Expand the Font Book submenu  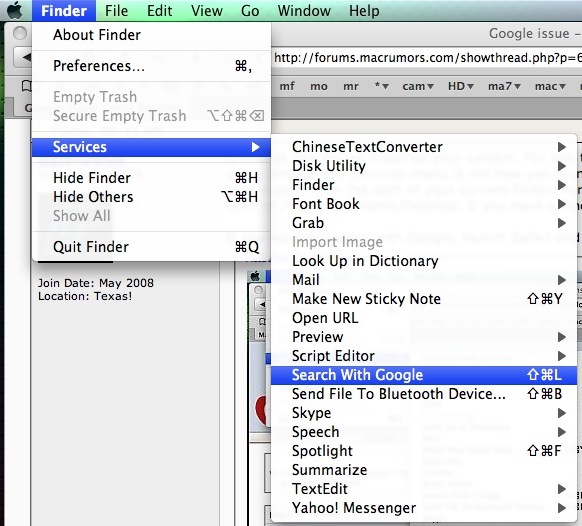point(424,204)
